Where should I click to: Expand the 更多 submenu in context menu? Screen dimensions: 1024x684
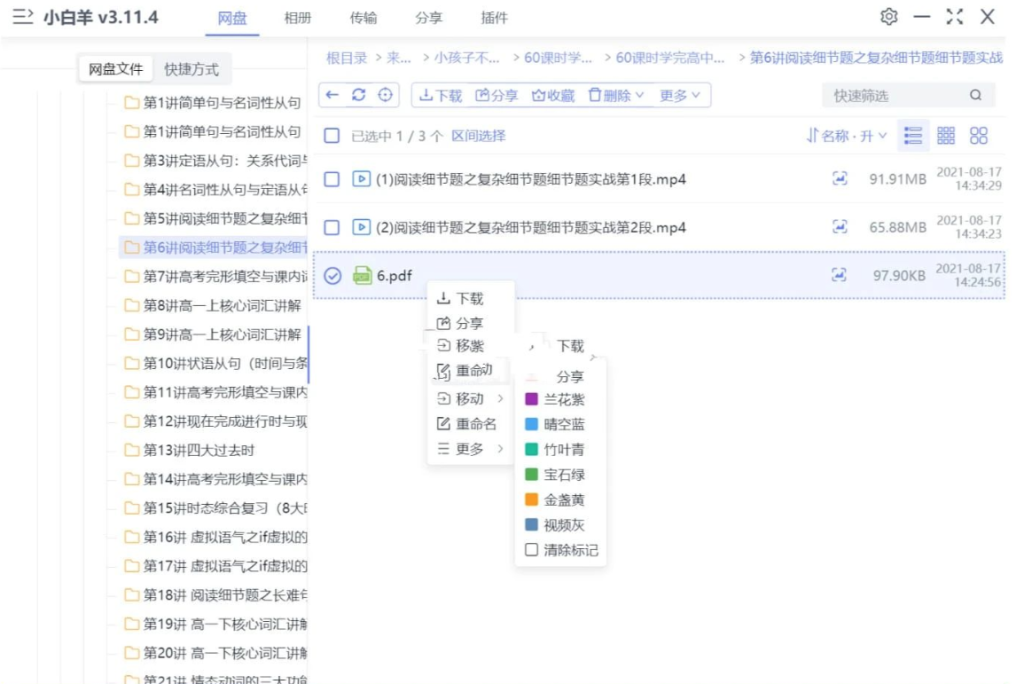(470, 449)
